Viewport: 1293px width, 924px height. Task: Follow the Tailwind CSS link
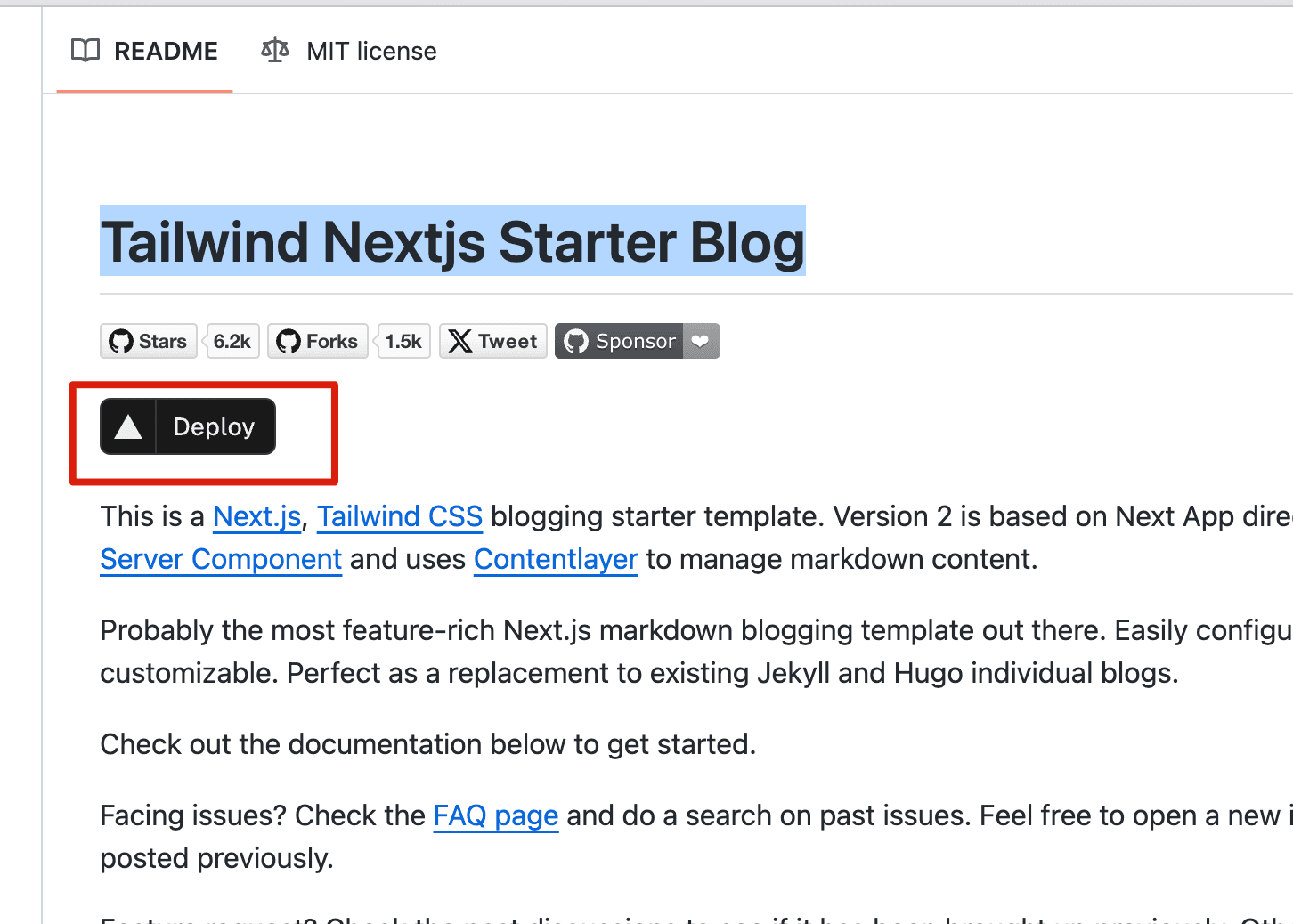click(x=400, y=517)
